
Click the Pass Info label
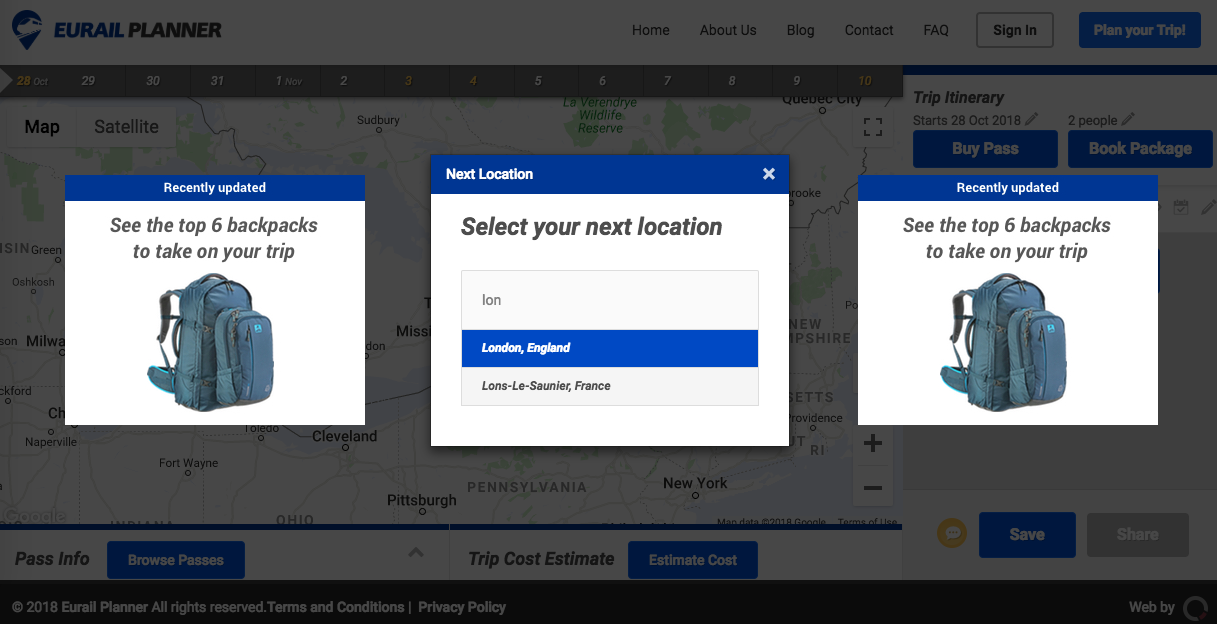coord(52,559)
